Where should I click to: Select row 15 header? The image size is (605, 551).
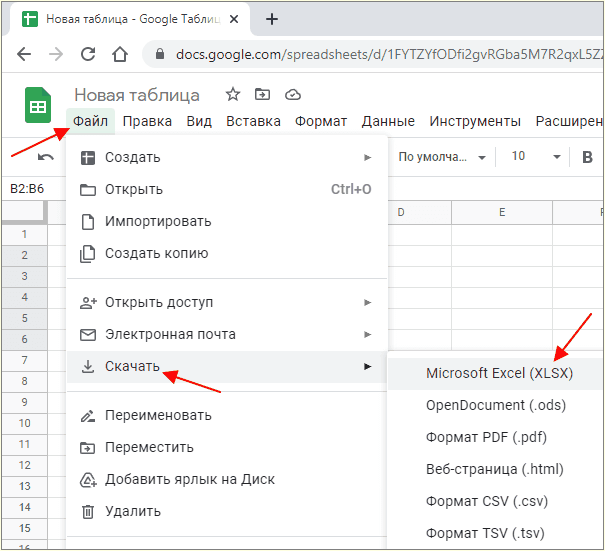point(24,529)
